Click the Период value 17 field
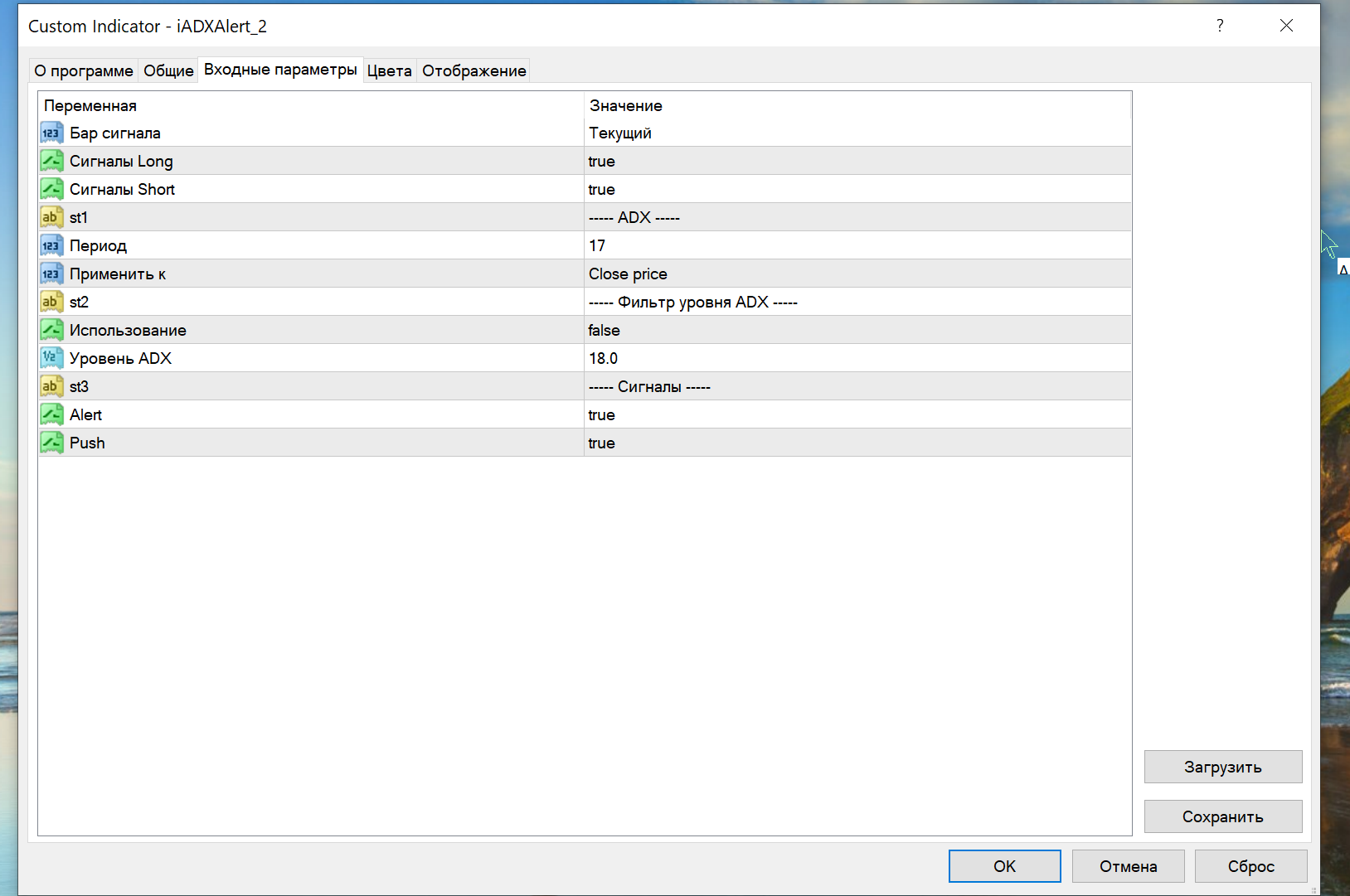Screen dimensions: 1350x896 pyautogui.click(x=597, y=246)
